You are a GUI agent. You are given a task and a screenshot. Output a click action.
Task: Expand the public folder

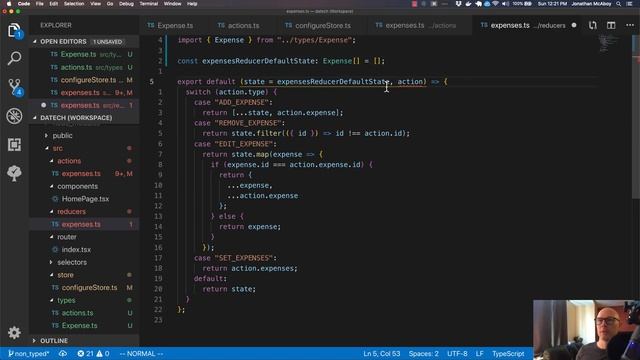click(62, 136)
